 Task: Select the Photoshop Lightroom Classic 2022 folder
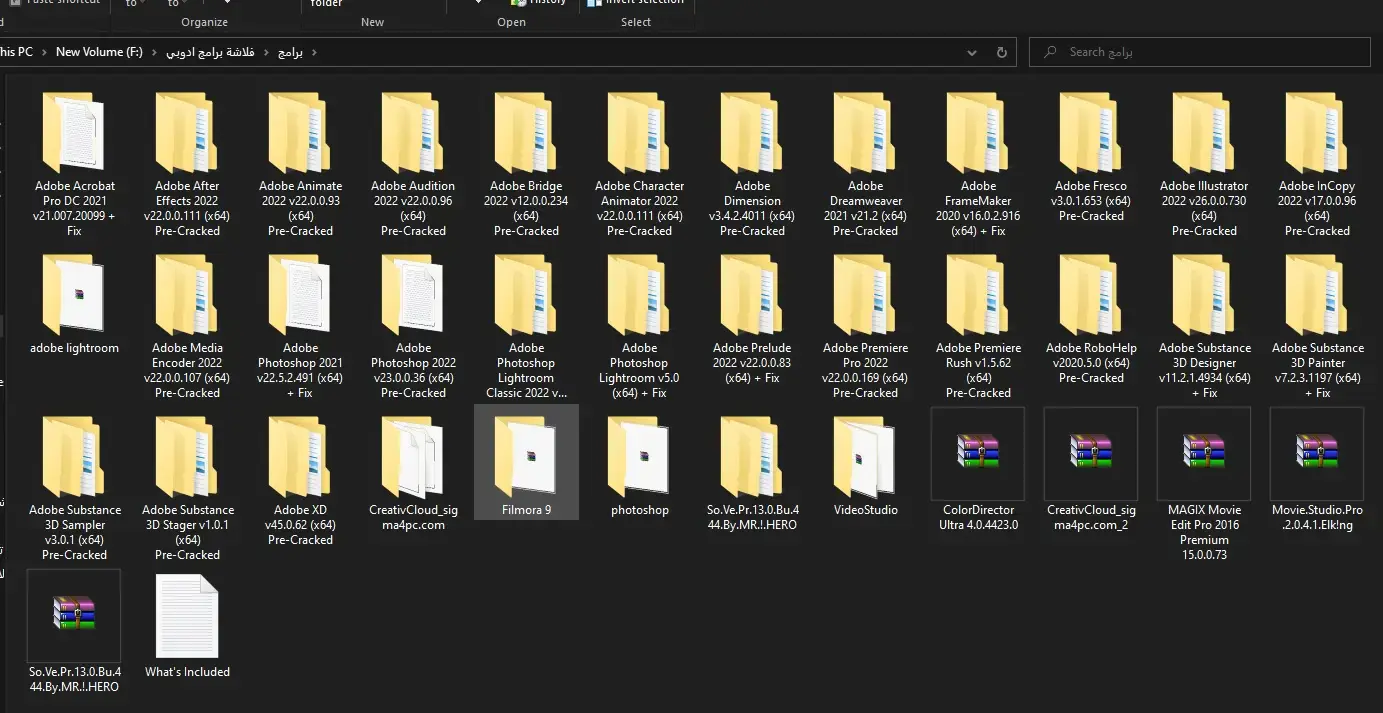(x=526, y=325)
